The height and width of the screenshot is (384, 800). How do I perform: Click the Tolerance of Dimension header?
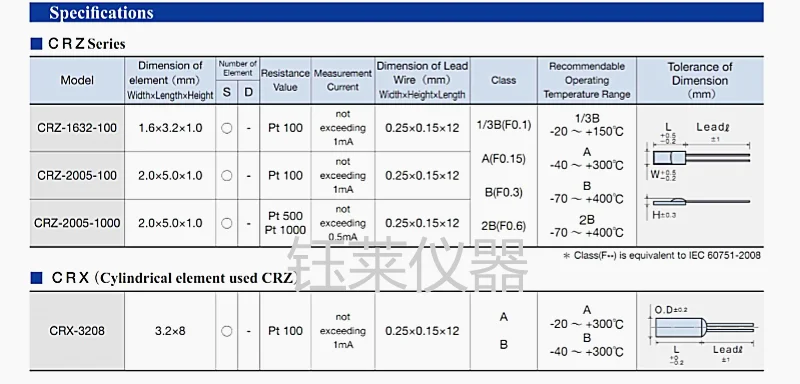pyautogui.click(x=700, y=80)
